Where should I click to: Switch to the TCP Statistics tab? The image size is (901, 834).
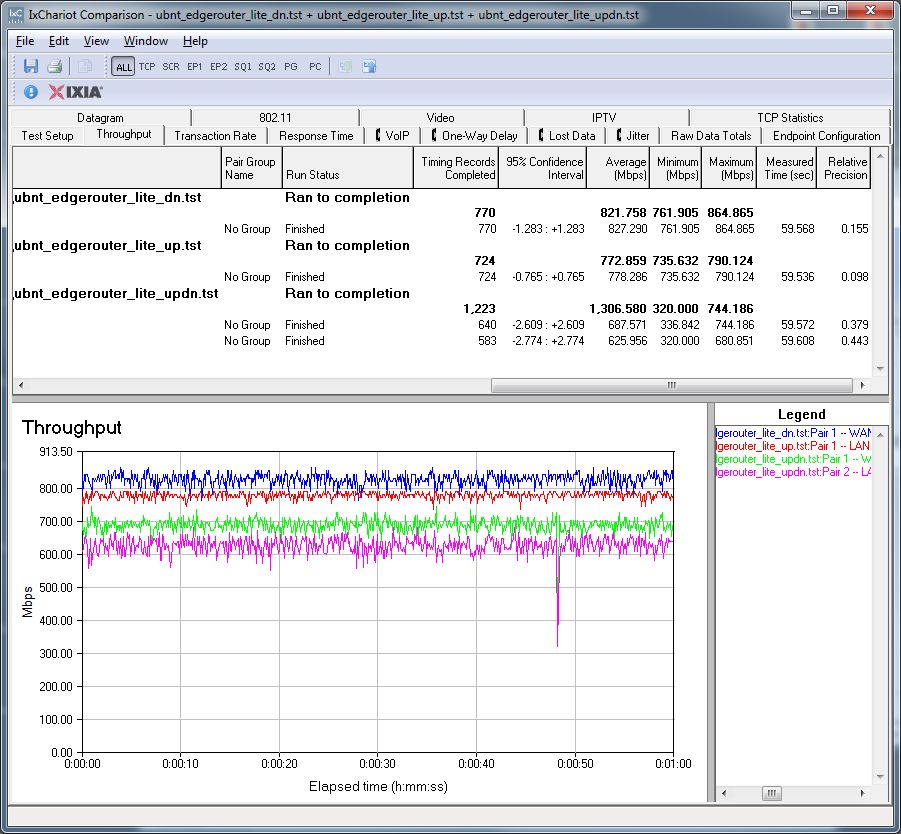point(790,117)
